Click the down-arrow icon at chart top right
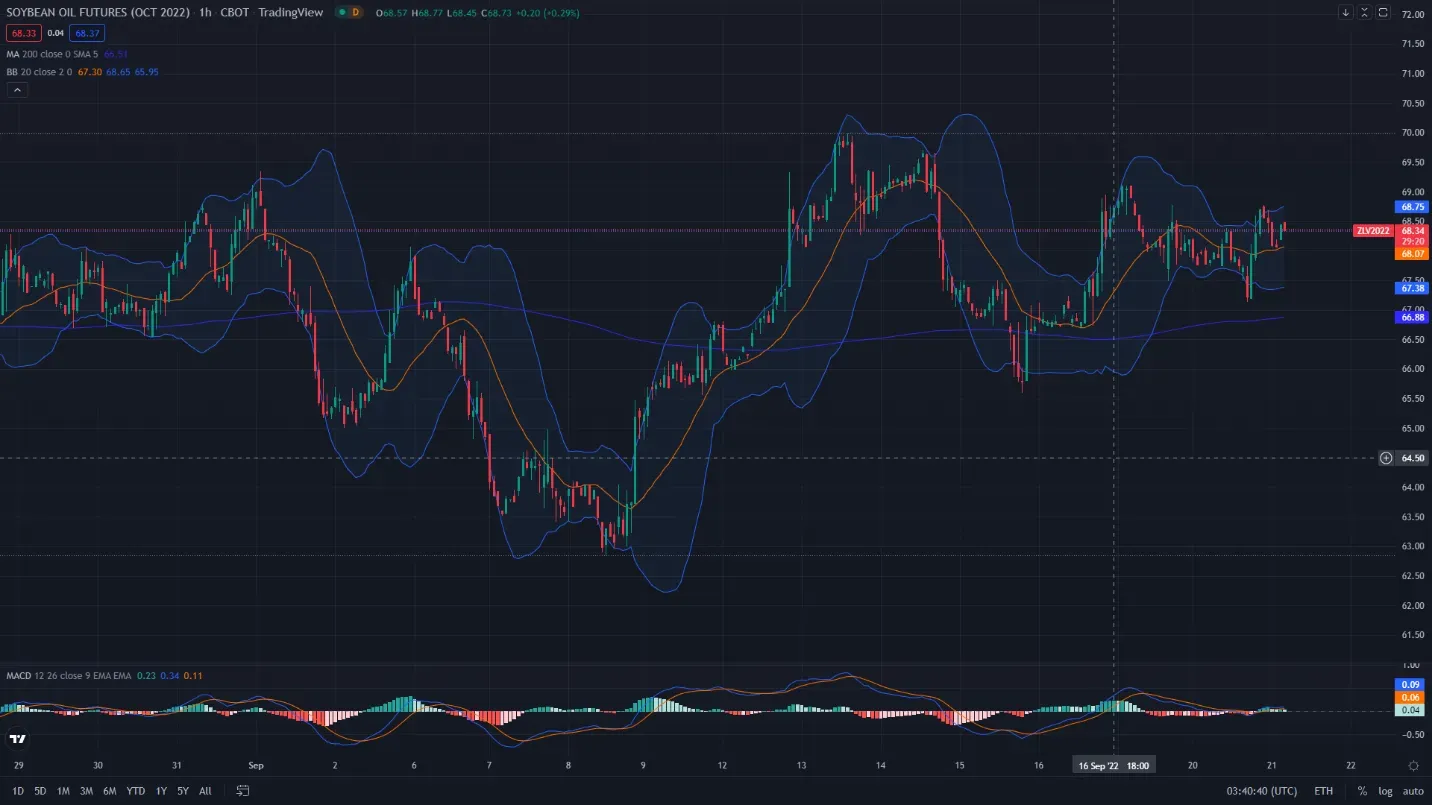The image size is (1432, 805). click(x=1345, y=13)
